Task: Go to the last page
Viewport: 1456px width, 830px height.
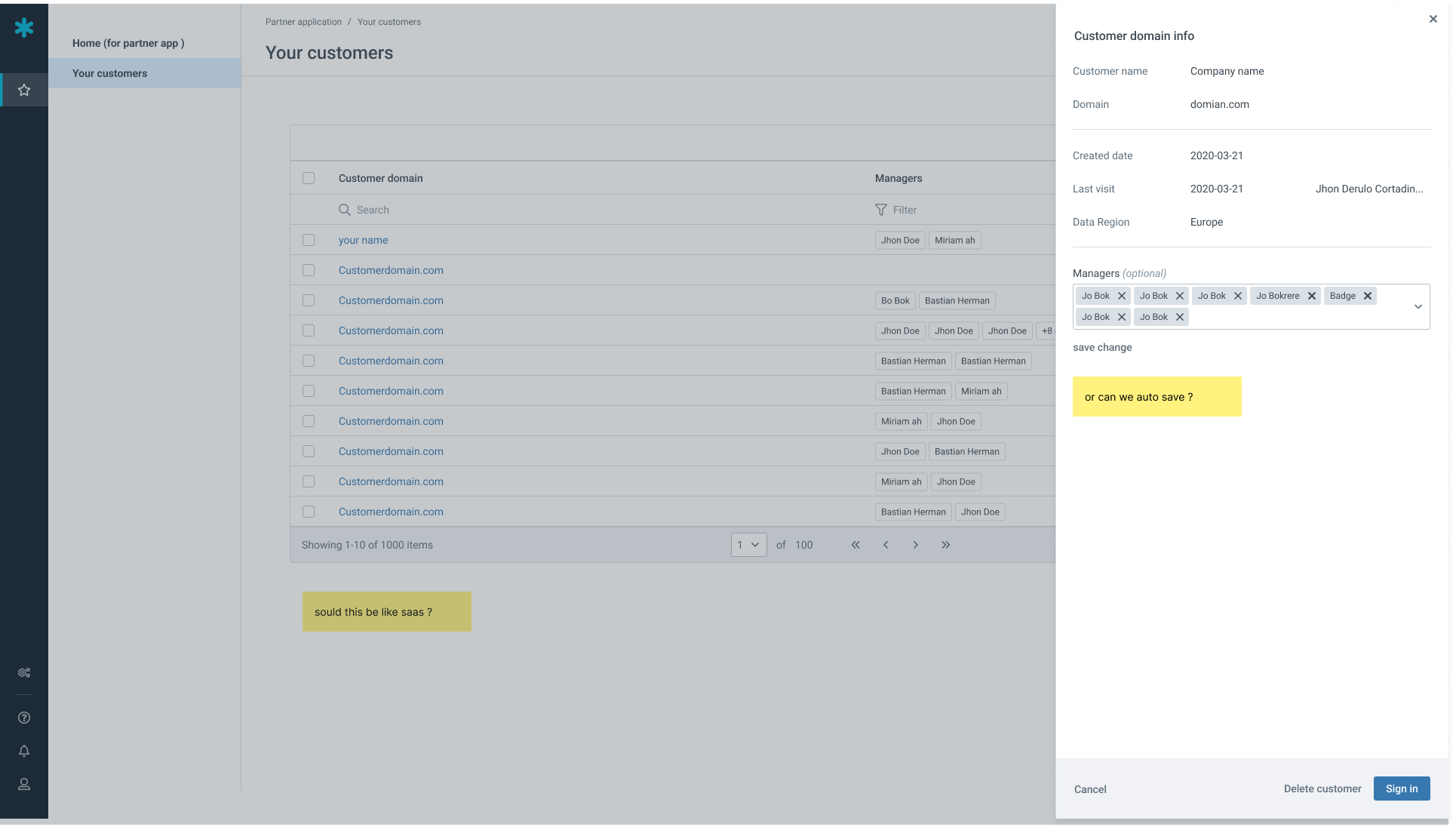Action: (946, 545)
